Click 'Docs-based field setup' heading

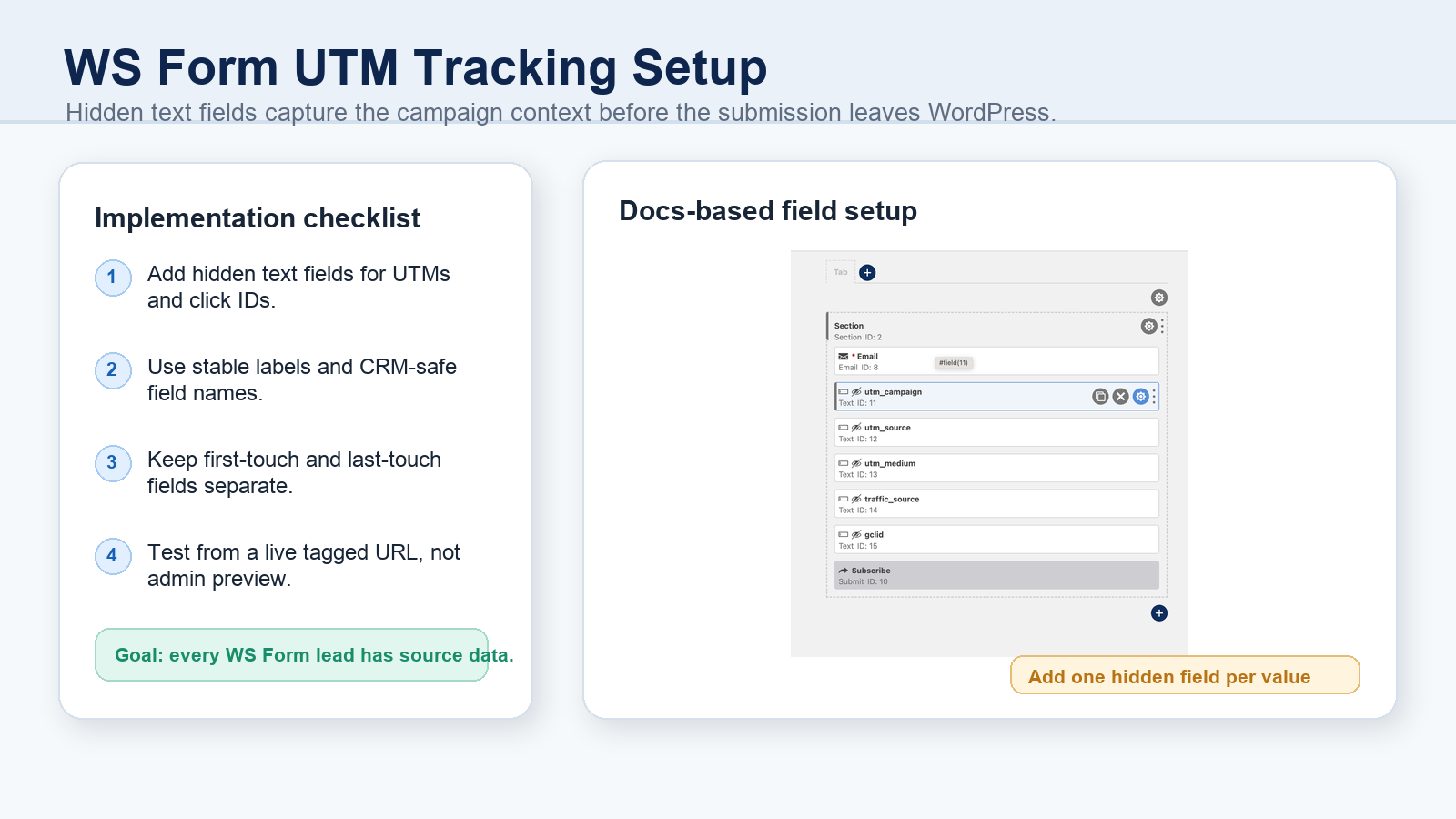pos(768,211)
